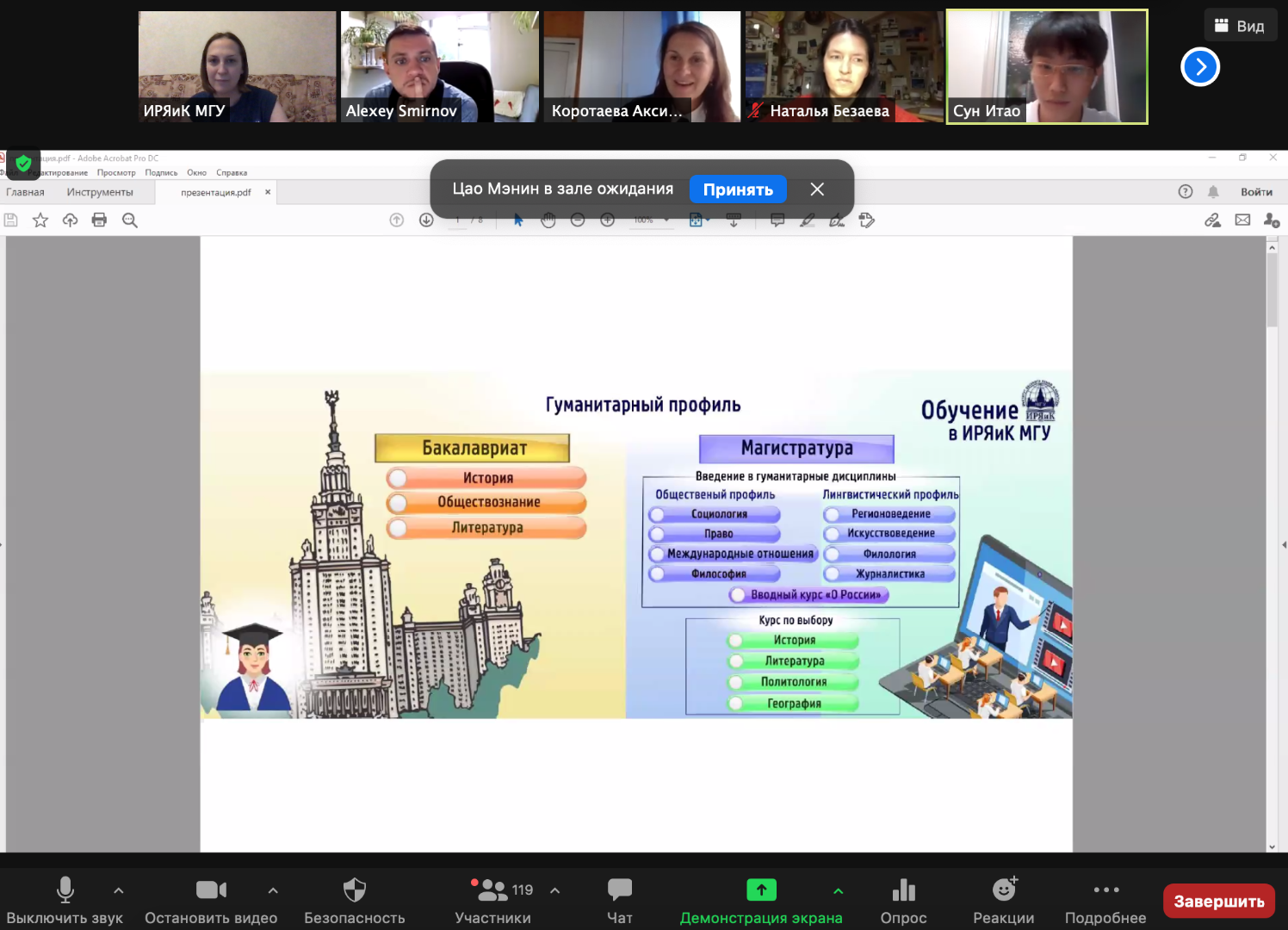
Task: Click the add comment note icon
Action: click(777, 220)
